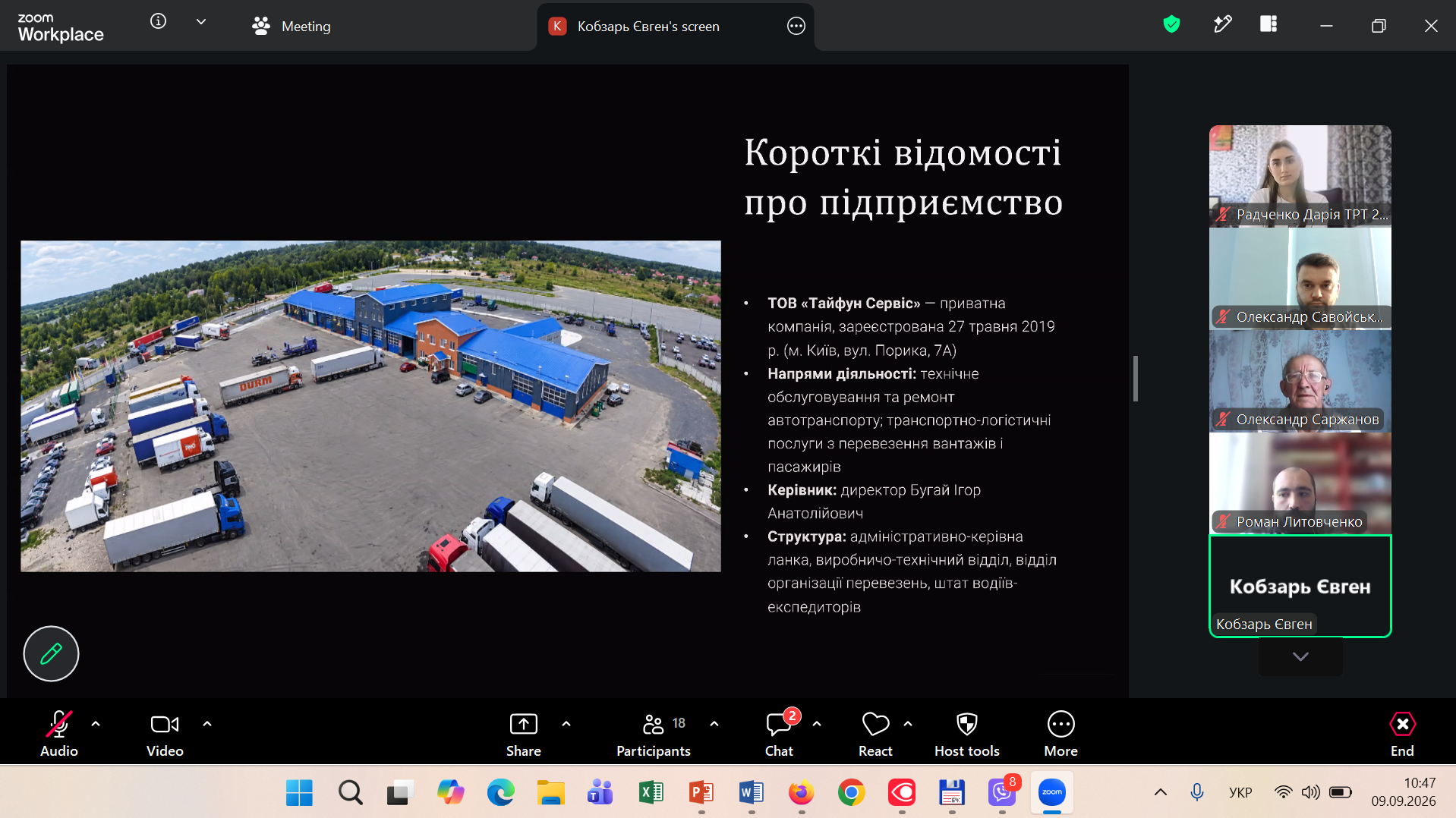Screen dimensions: 1456x818
Task: Adjust the panel divider handle
Action: tap(1136, 378)
